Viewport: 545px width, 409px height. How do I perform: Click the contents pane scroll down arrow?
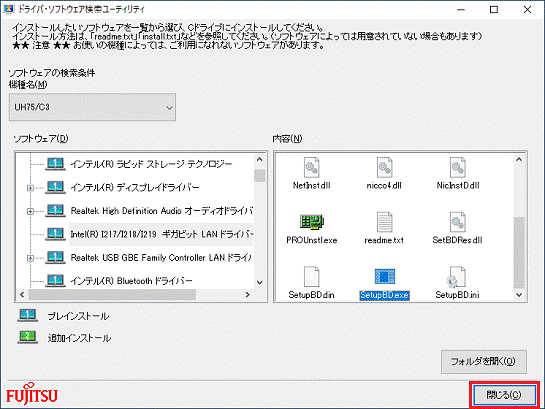519,295
